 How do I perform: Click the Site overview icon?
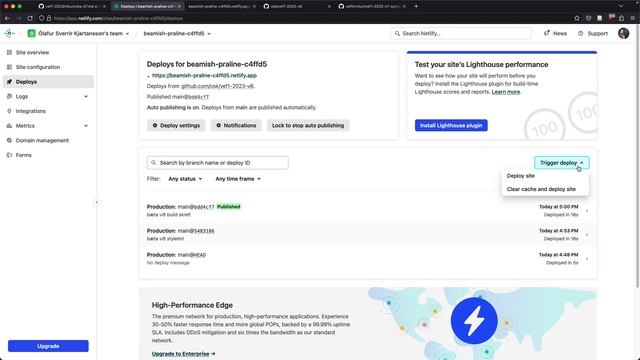click(x=9, y=52)
